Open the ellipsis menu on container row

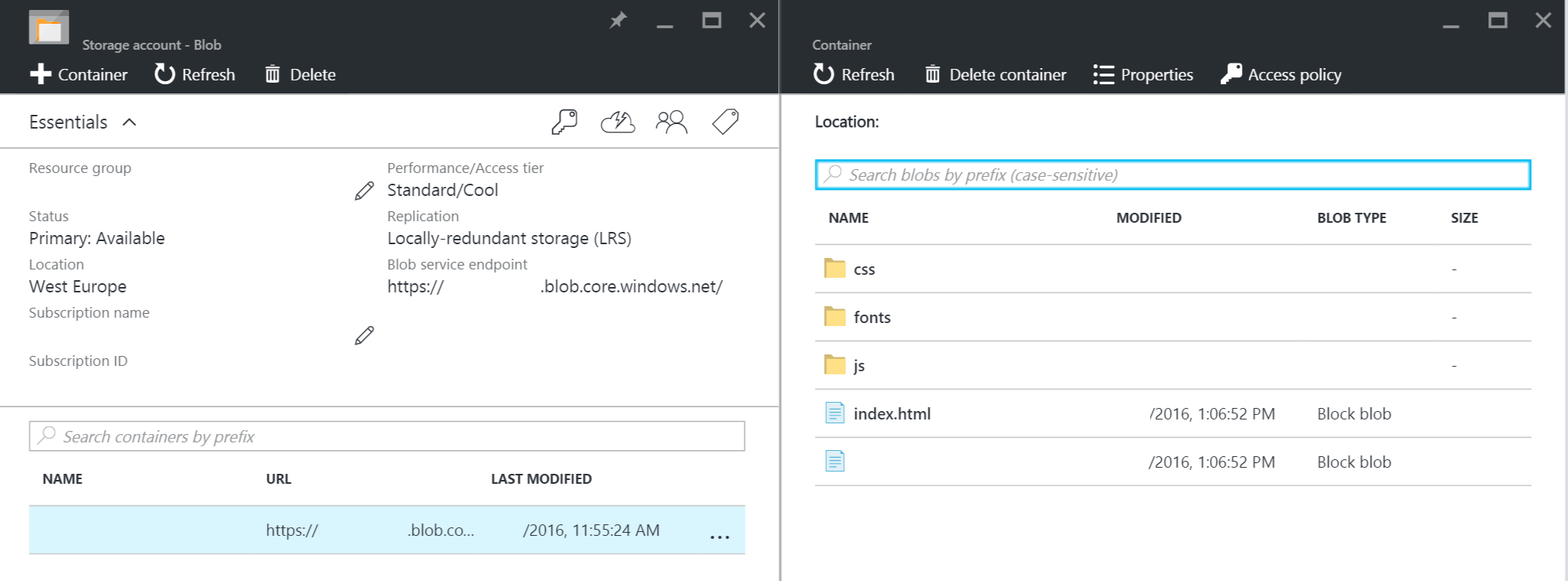[x=719, y=537]
